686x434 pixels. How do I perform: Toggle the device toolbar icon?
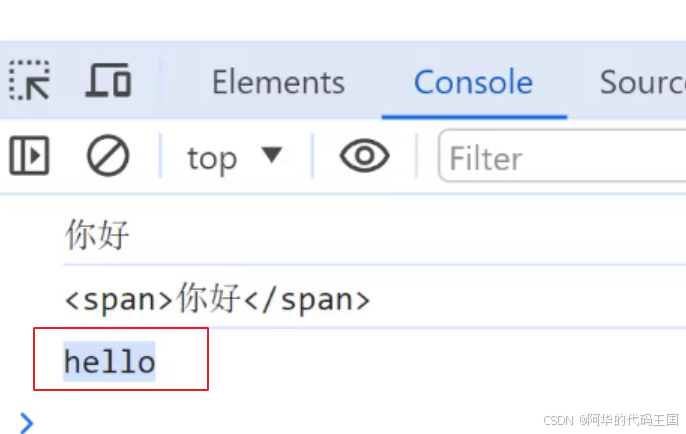click(x=108, y=80)
